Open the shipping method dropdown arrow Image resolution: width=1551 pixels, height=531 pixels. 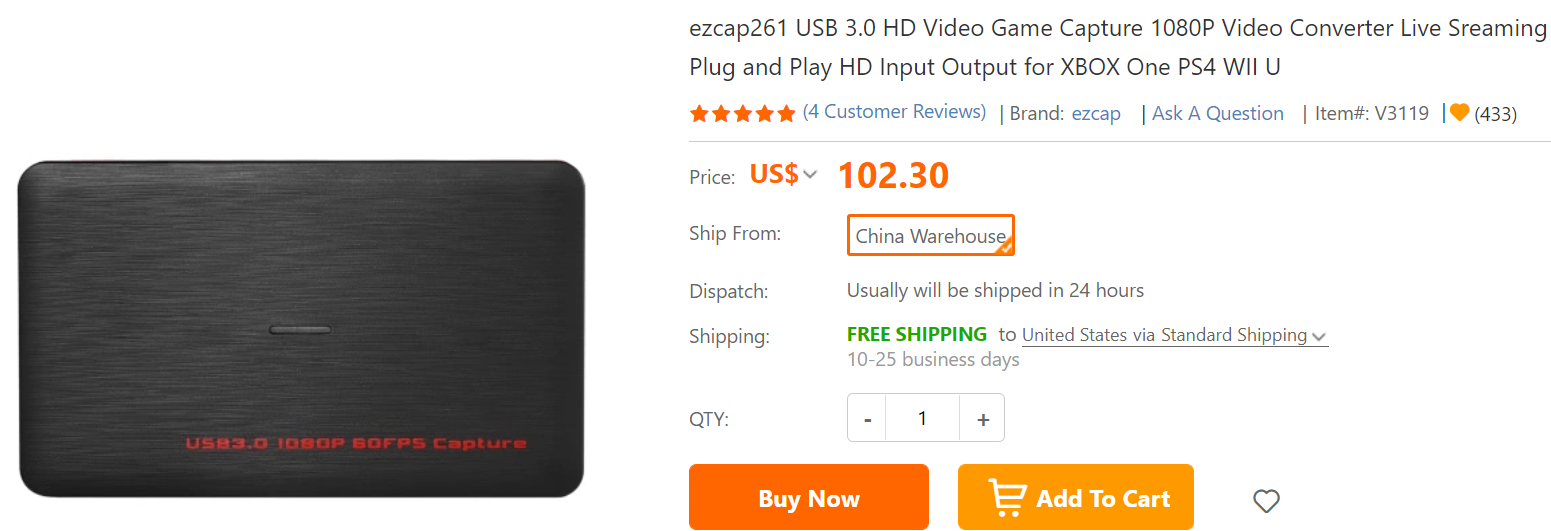(x=1319, y=337)
